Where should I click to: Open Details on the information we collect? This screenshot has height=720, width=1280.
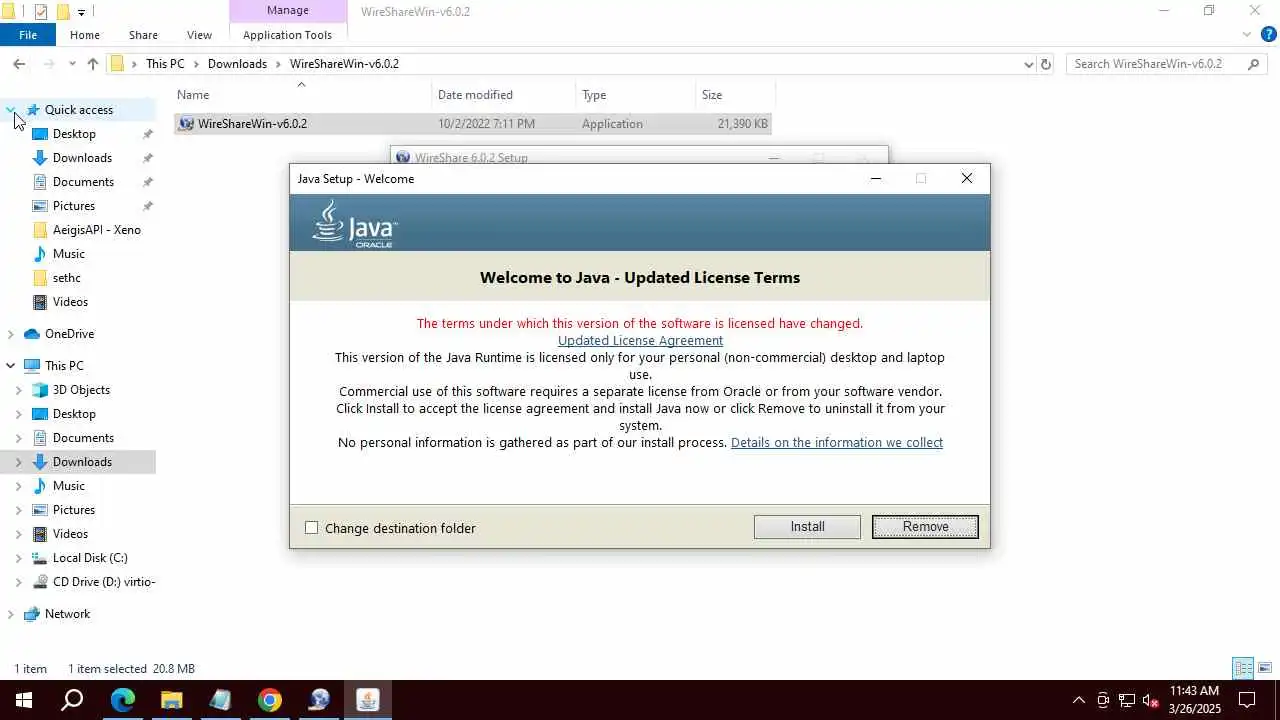[x=837, y=442]
